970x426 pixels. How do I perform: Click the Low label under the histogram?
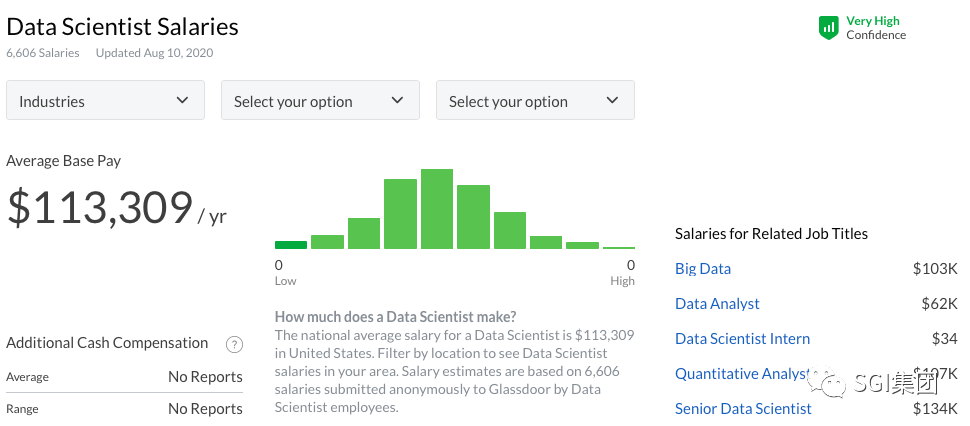point(286,281)
